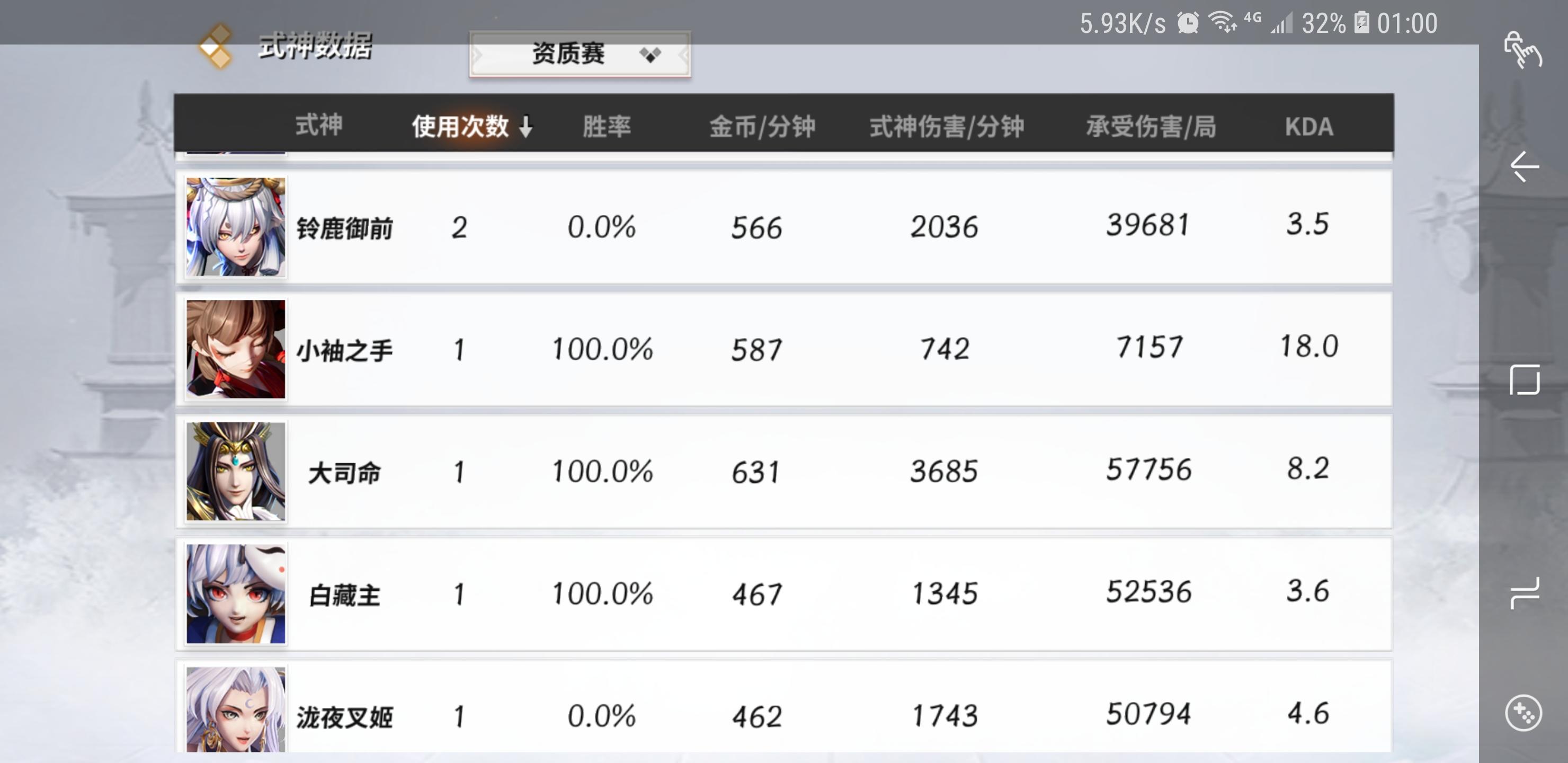This screenshot has width=1568, height=763.
Task: Tap the Android back arrow button
Action: pyautogui.click(x=1525, y=166)
